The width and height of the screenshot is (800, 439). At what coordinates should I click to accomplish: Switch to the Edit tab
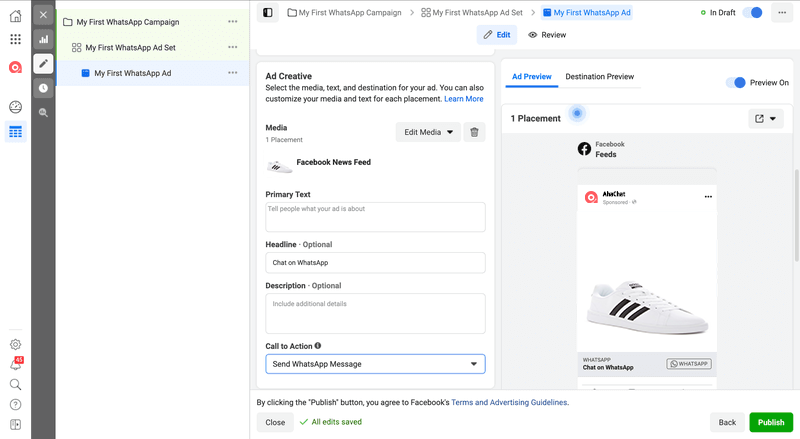497,35
